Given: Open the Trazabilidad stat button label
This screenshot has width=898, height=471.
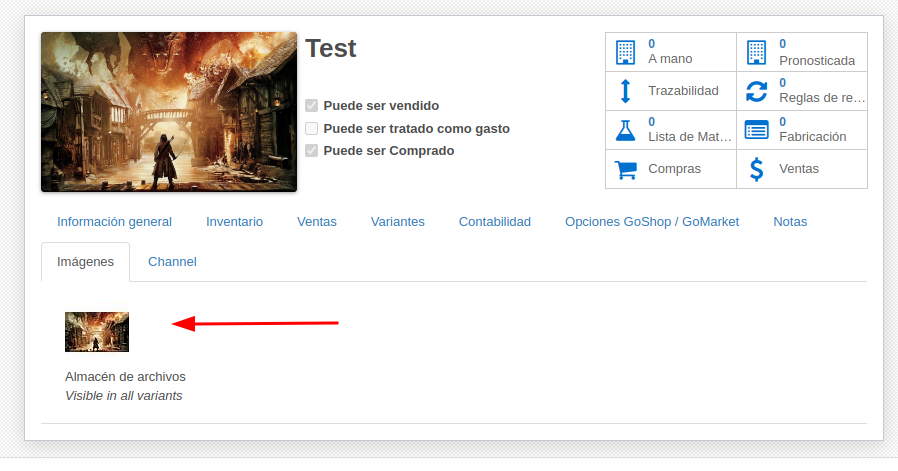Looking at the screenshot, I should [x=683, y=91].
